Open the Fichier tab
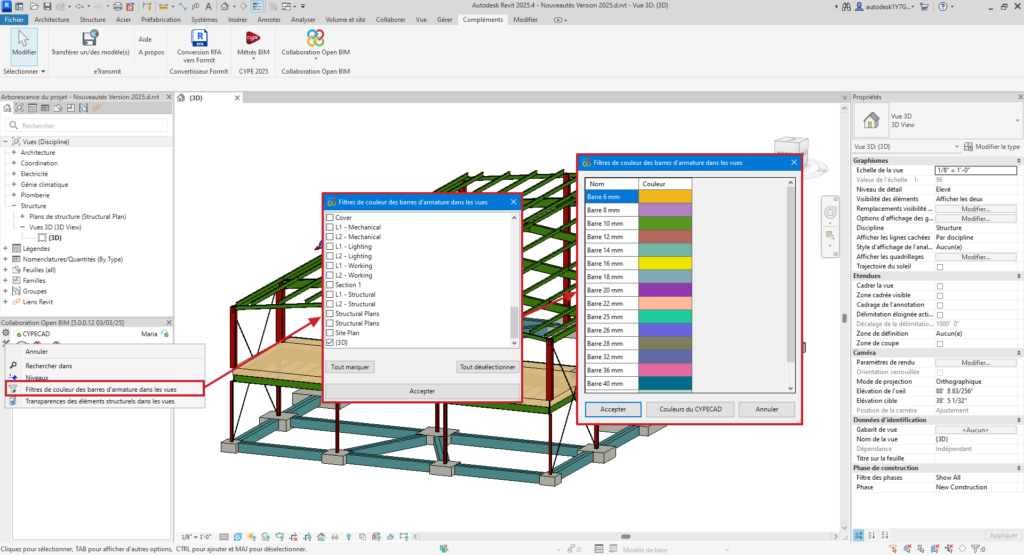This screenshot has width=1024, height=555. click(x=14, y=20)
